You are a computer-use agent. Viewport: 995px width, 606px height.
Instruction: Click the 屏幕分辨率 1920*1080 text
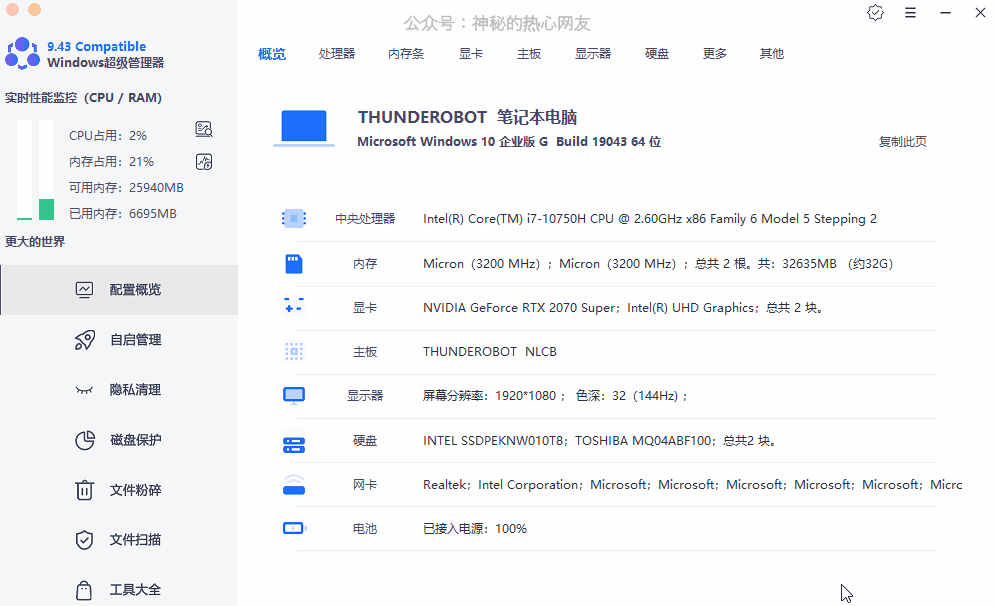[555, 396]
